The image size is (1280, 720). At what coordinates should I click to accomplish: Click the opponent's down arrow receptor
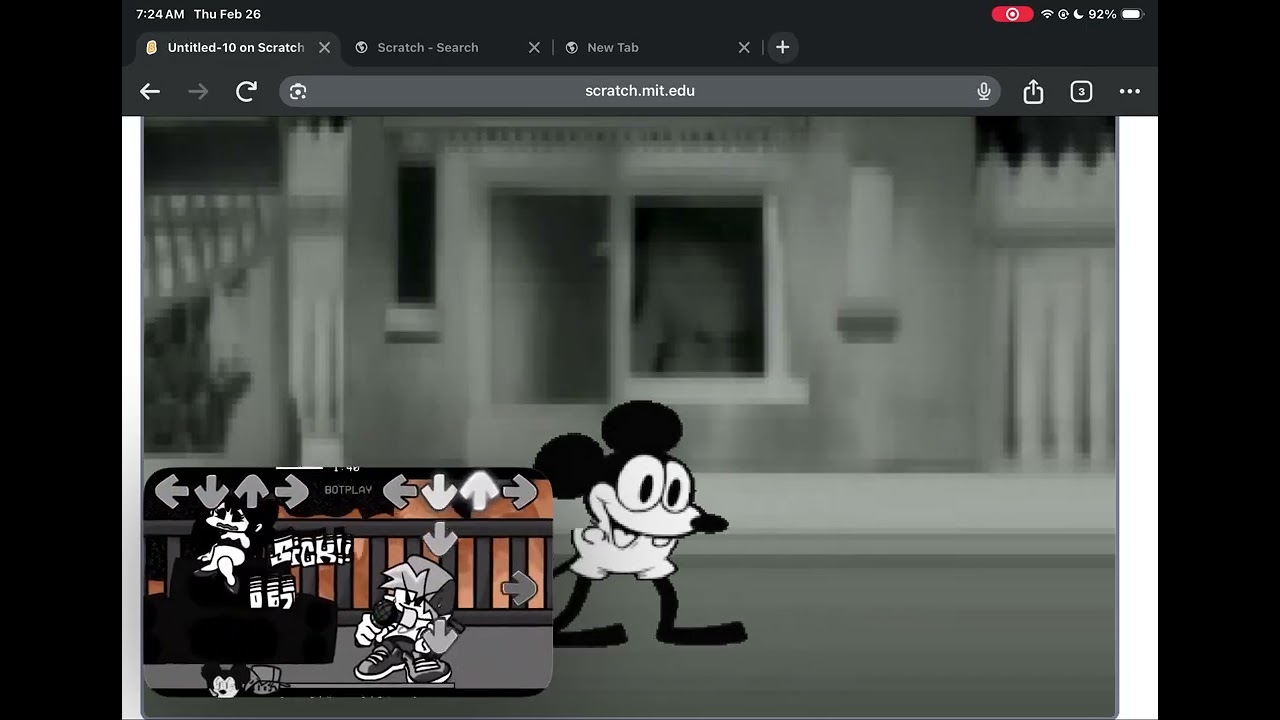[x=211, y=492]
